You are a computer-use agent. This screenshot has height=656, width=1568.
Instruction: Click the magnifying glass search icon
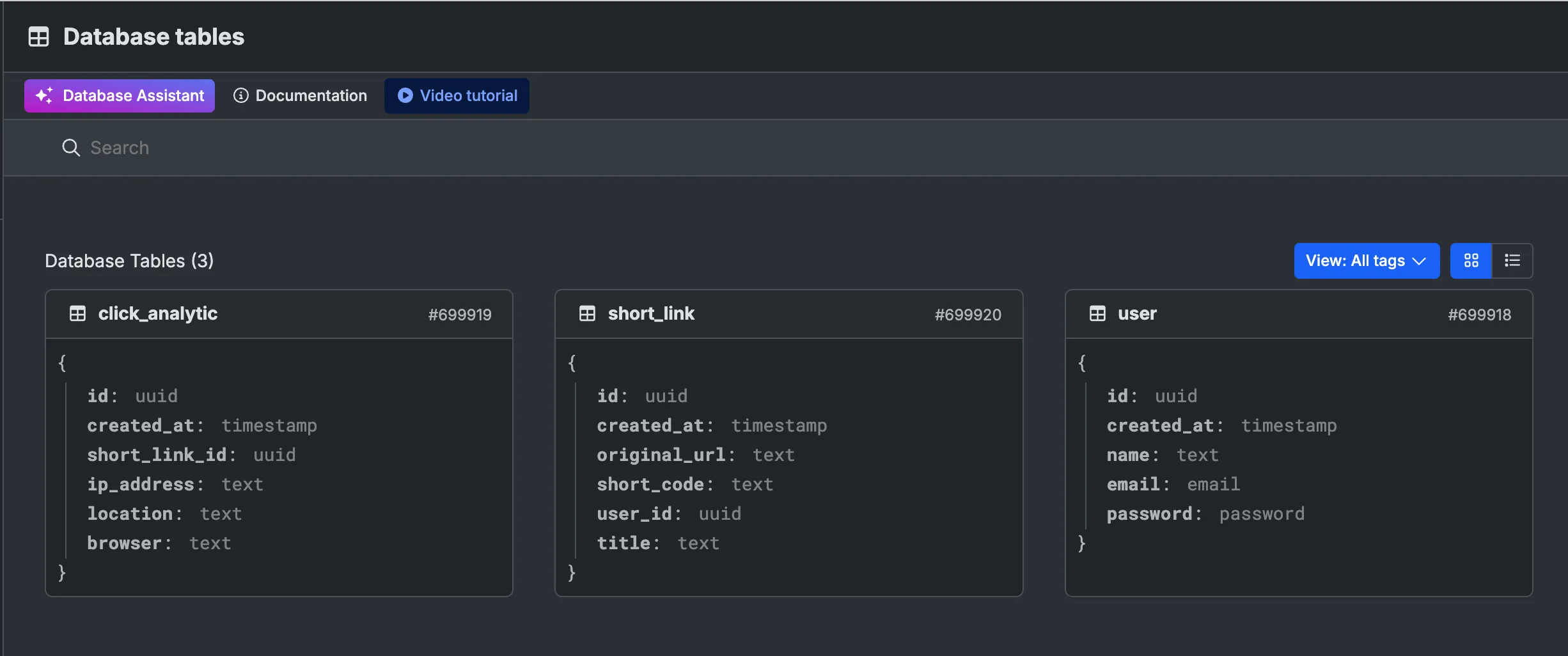click(x=70, y=148)
